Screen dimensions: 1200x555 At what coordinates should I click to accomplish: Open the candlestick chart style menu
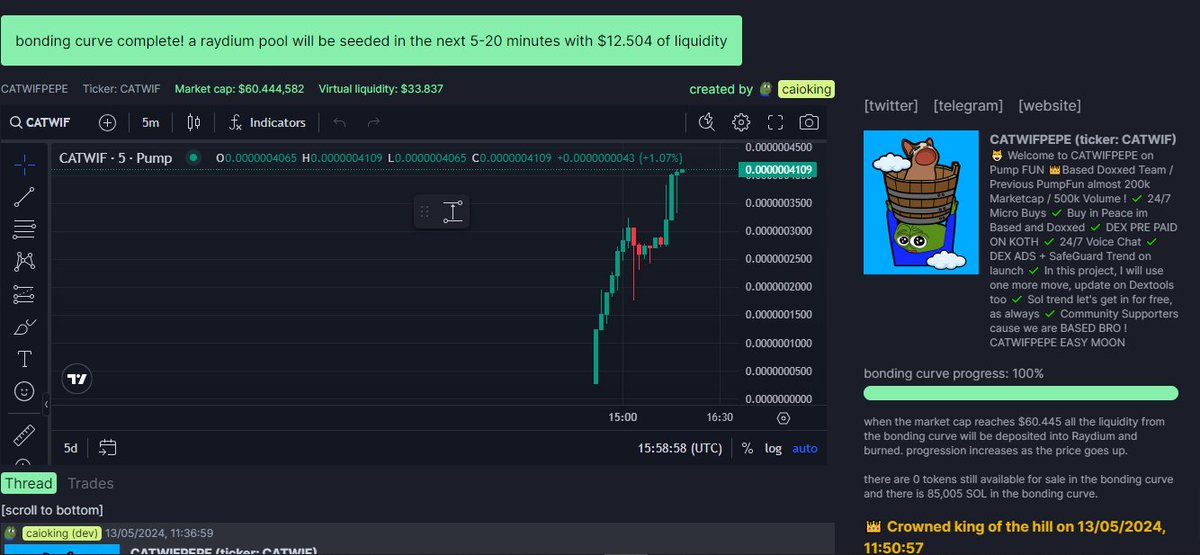point(194,122)
